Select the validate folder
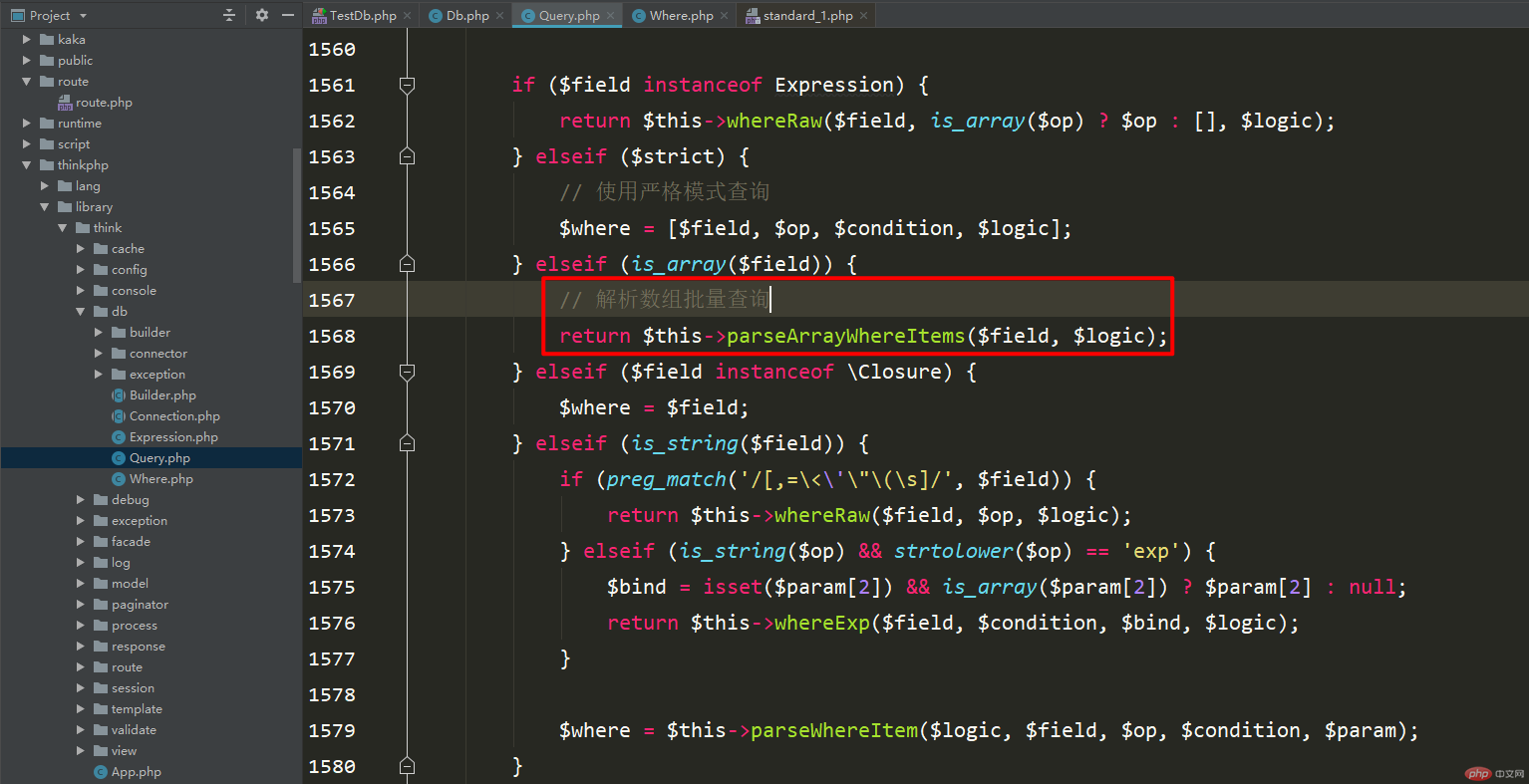Image resolution: width=1529 pixels, height=784 pixels. tap(134, 730)
